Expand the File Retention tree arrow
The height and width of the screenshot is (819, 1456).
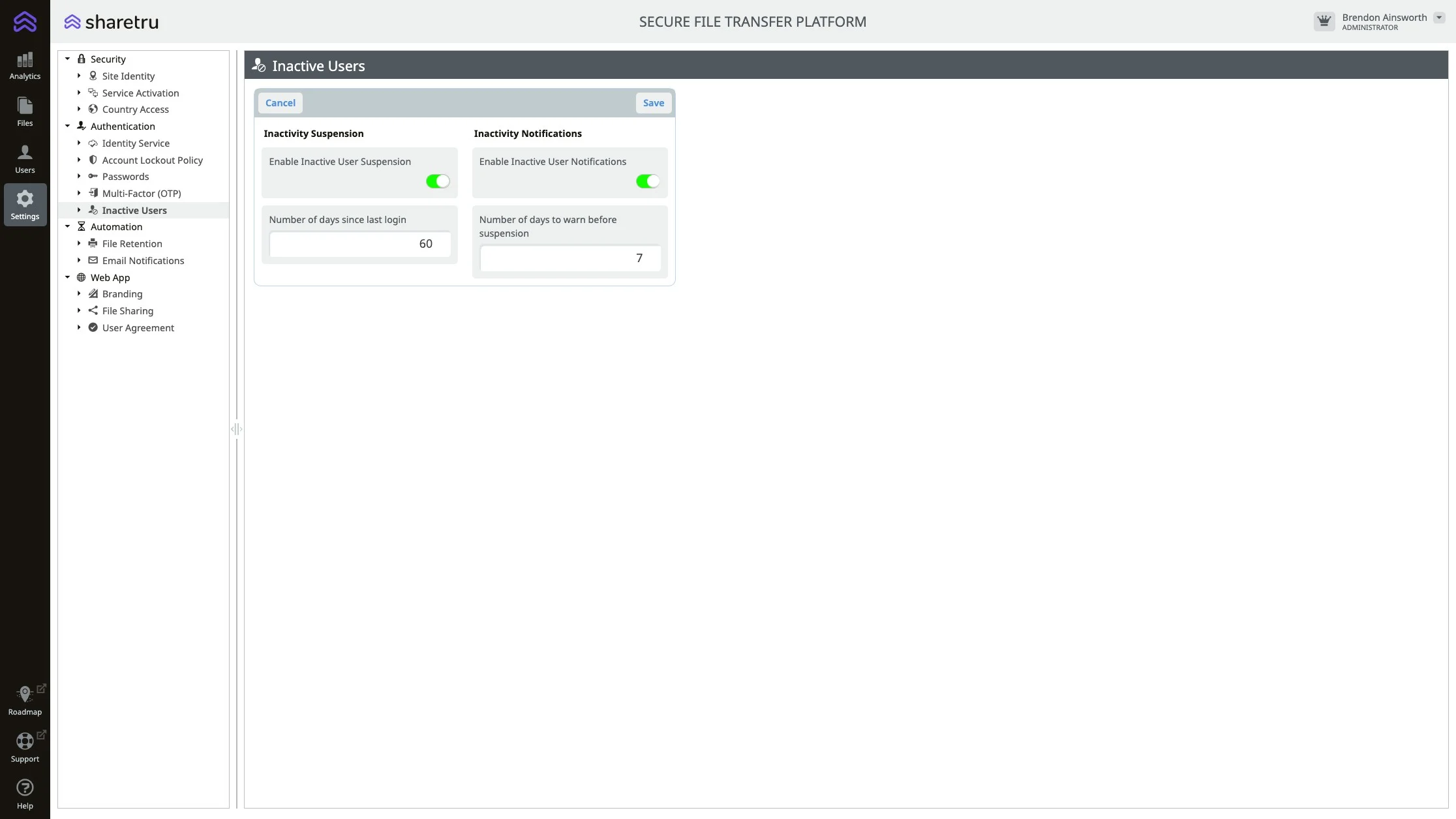(x=79, y=244)
